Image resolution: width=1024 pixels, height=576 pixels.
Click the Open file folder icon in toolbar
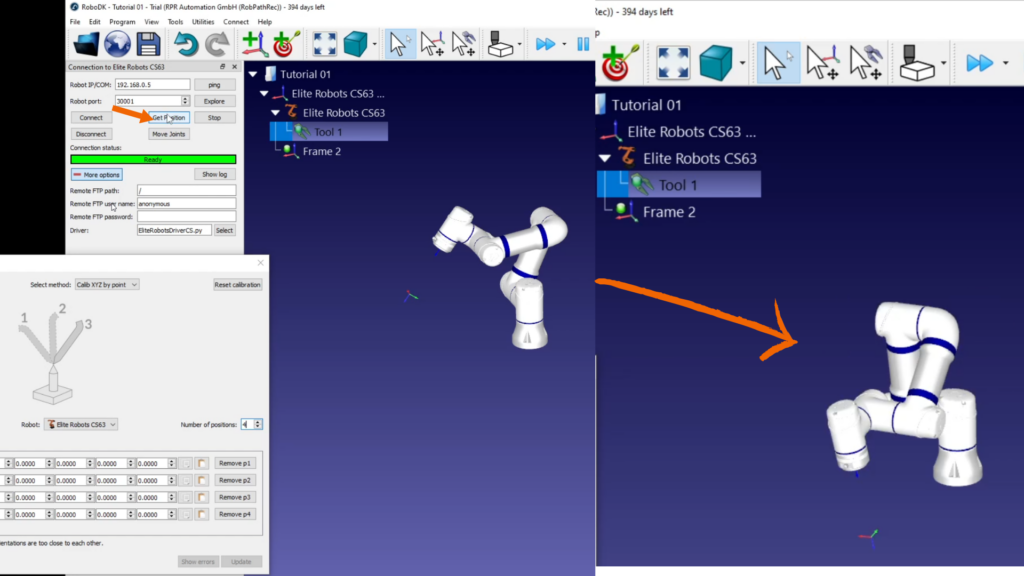tap(86, 44)
